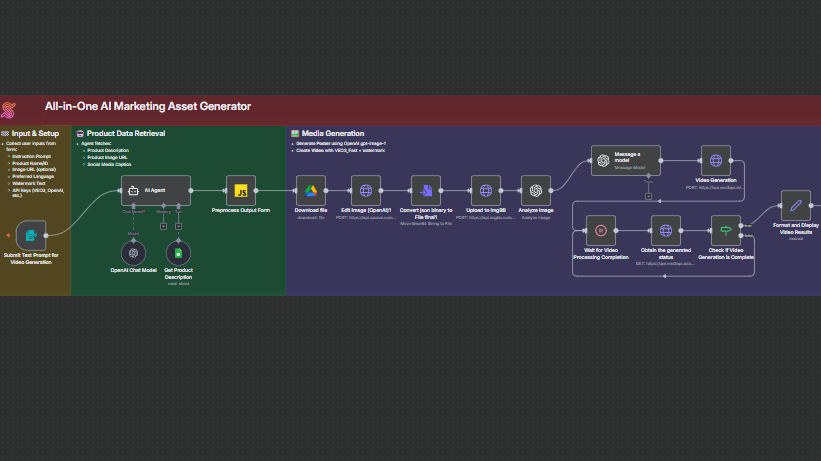The width and height of the screenshot is (821, 461).
Task: Select the Google Drive Download file node
Action: [311, 190]
